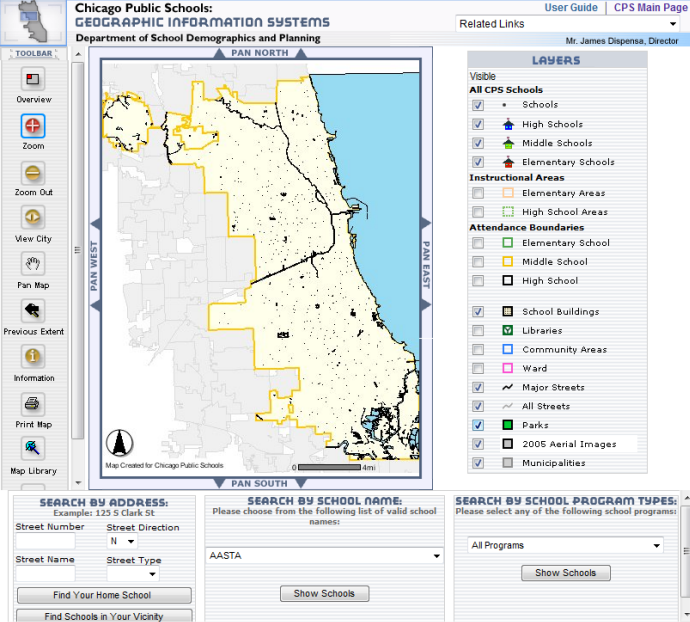Viewport: 690px width, 622px height.
Task: Click the right Pan North arrow
Action: pos(301,53)
